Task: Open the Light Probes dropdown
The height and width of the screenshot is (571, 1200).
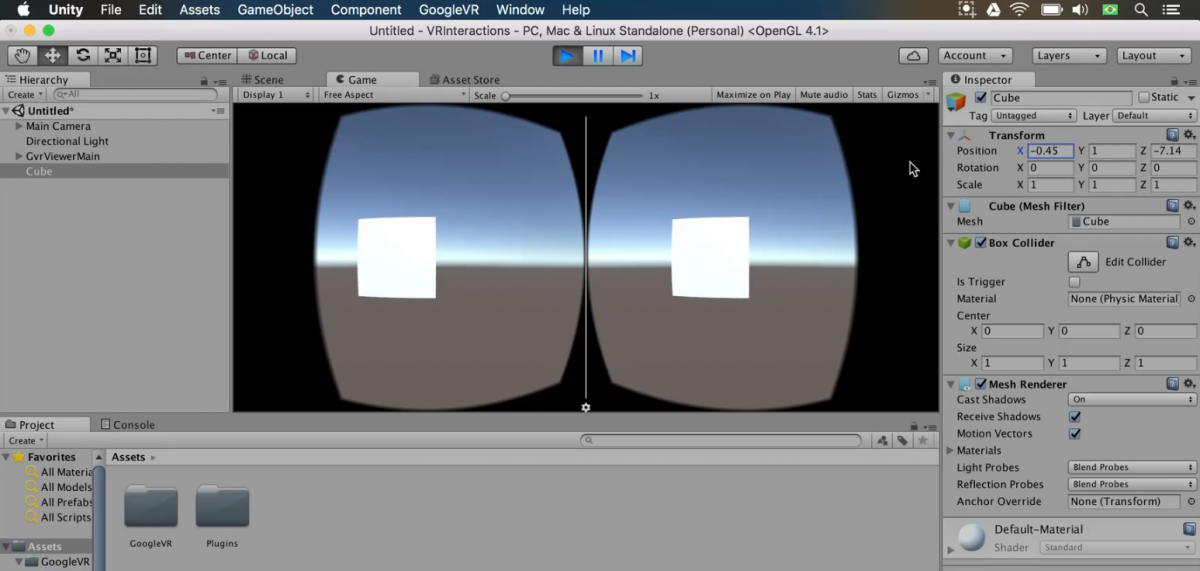Action: (1132, 468)
